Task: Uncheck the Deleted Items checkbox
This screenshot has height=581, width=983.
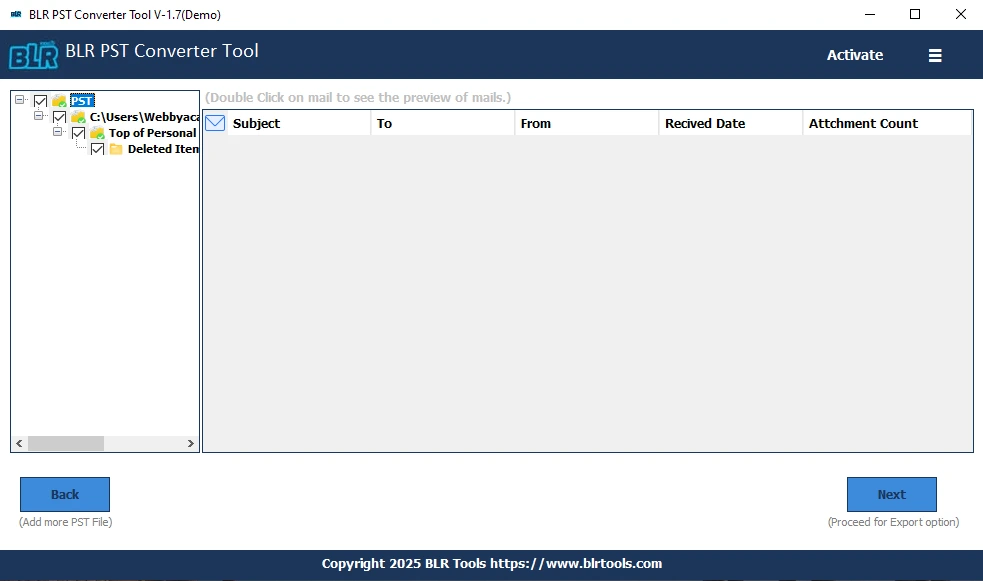Action: coord(97,148)
